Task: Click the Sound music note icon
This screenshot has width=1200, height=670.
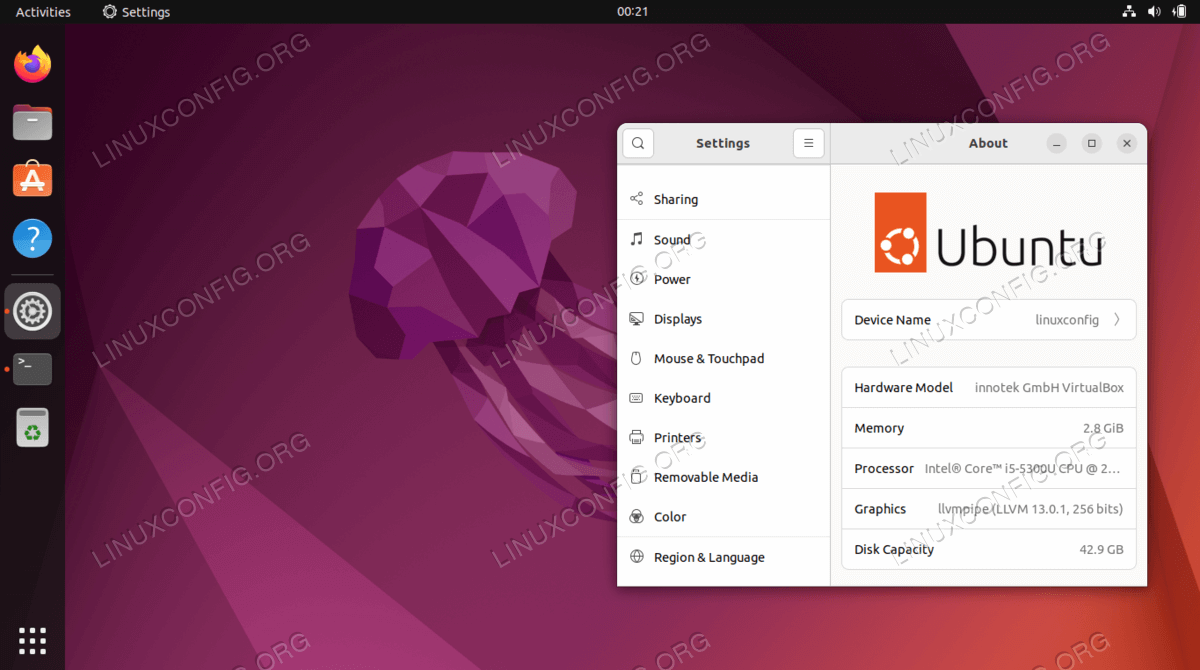Action: point(636,239)
